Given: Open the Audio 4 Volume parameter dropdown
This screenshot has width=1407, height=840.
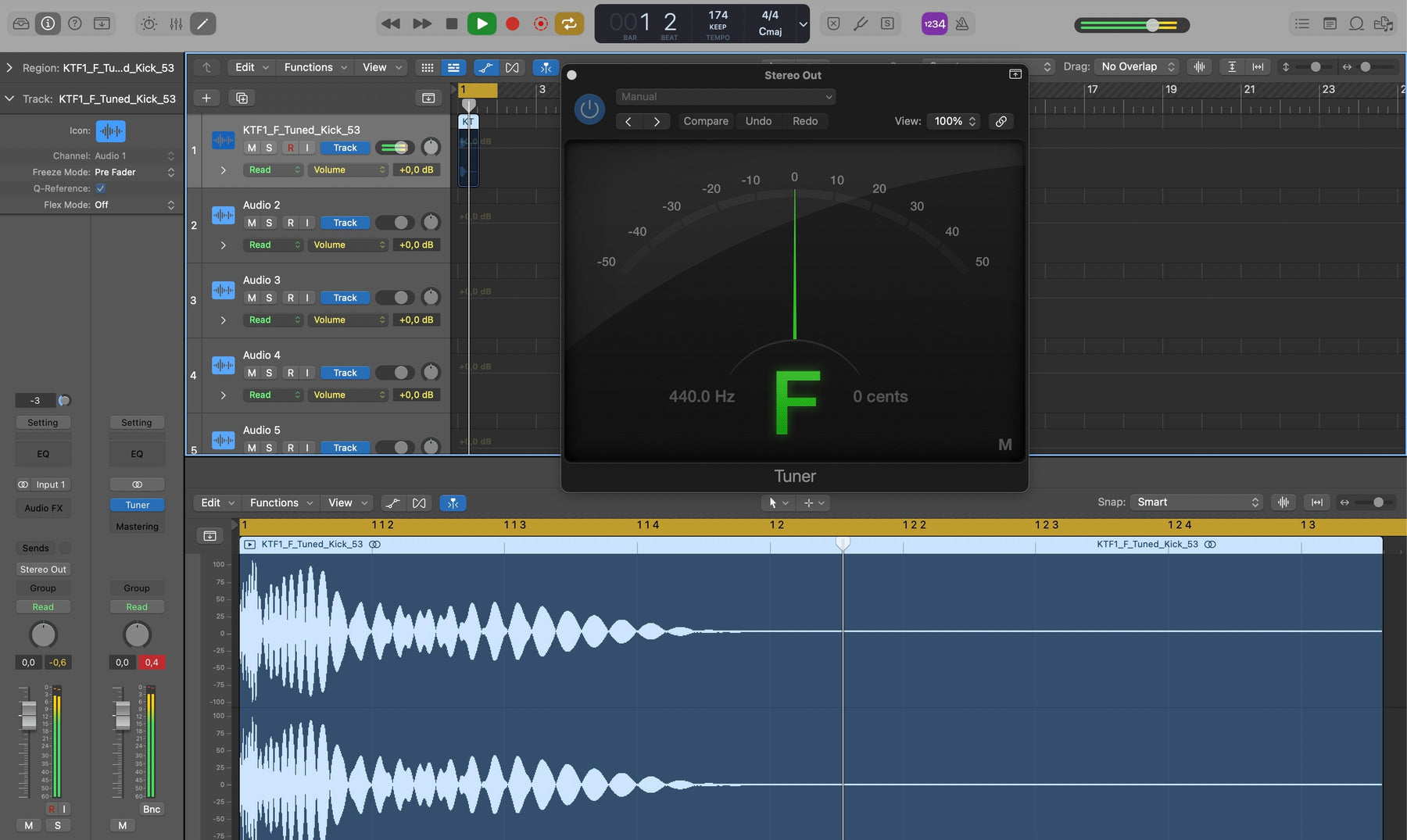Looking at the screenshot, I should [x=348, y=395].
